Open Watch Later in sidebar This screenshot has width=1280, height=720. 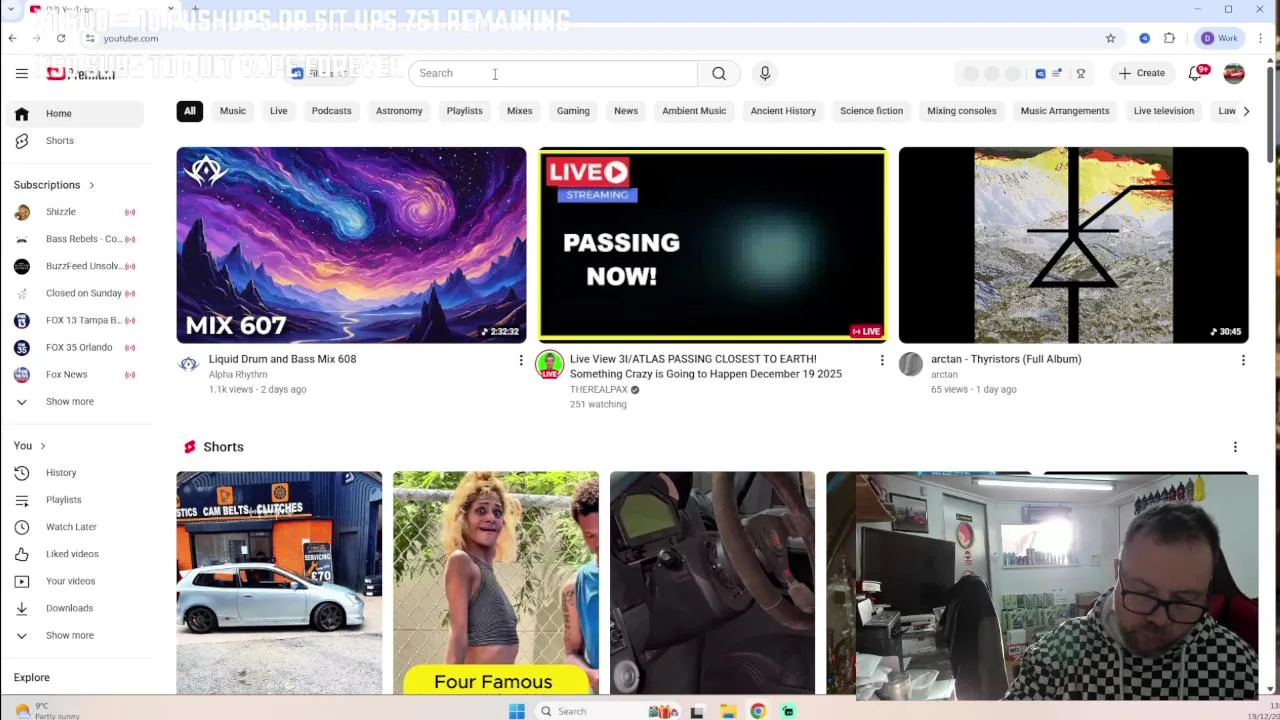click(72, 527)
